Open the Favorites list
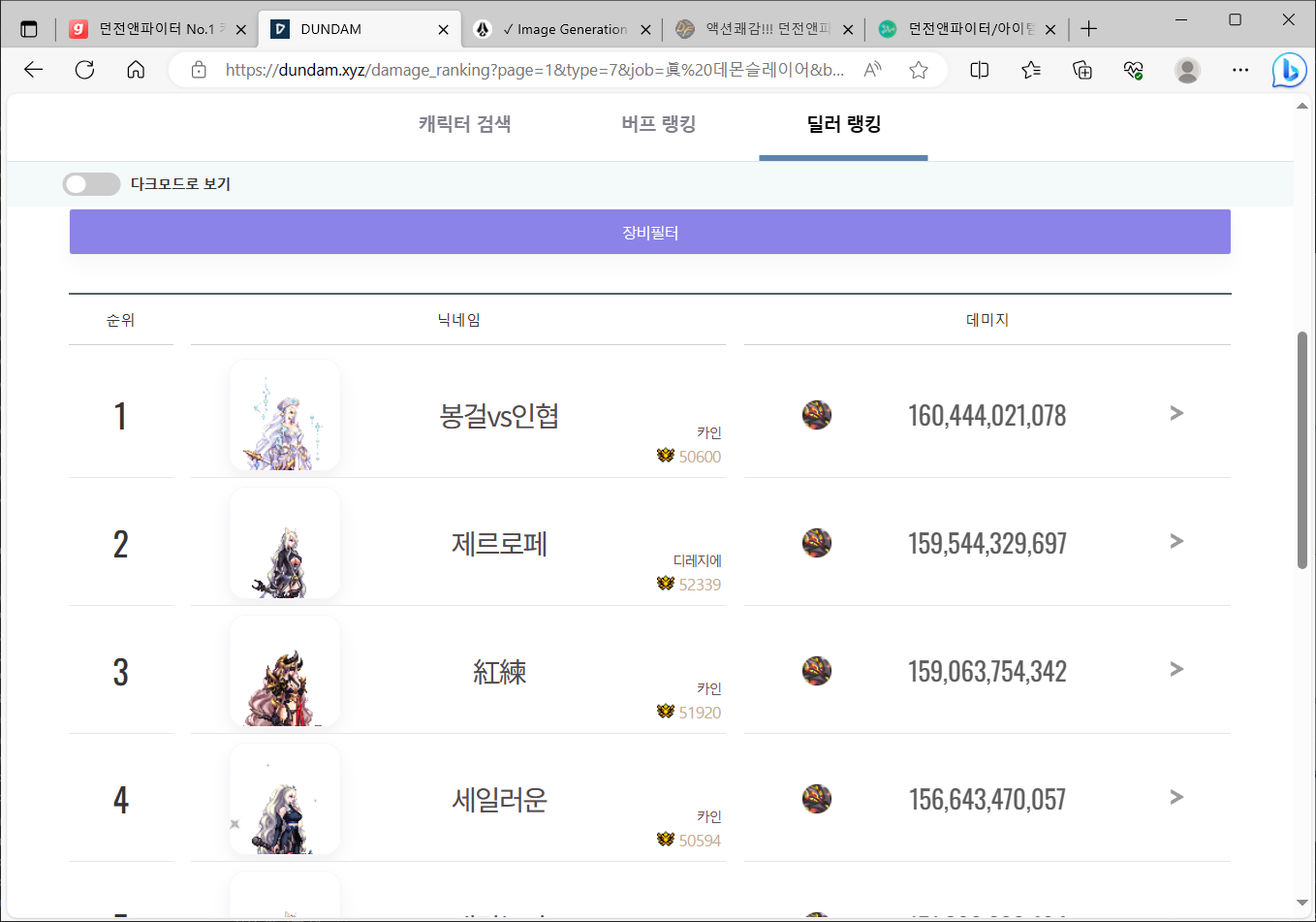Viewport: 1316px width, 922px height. pyautogui.click(x=1031, y=70)
